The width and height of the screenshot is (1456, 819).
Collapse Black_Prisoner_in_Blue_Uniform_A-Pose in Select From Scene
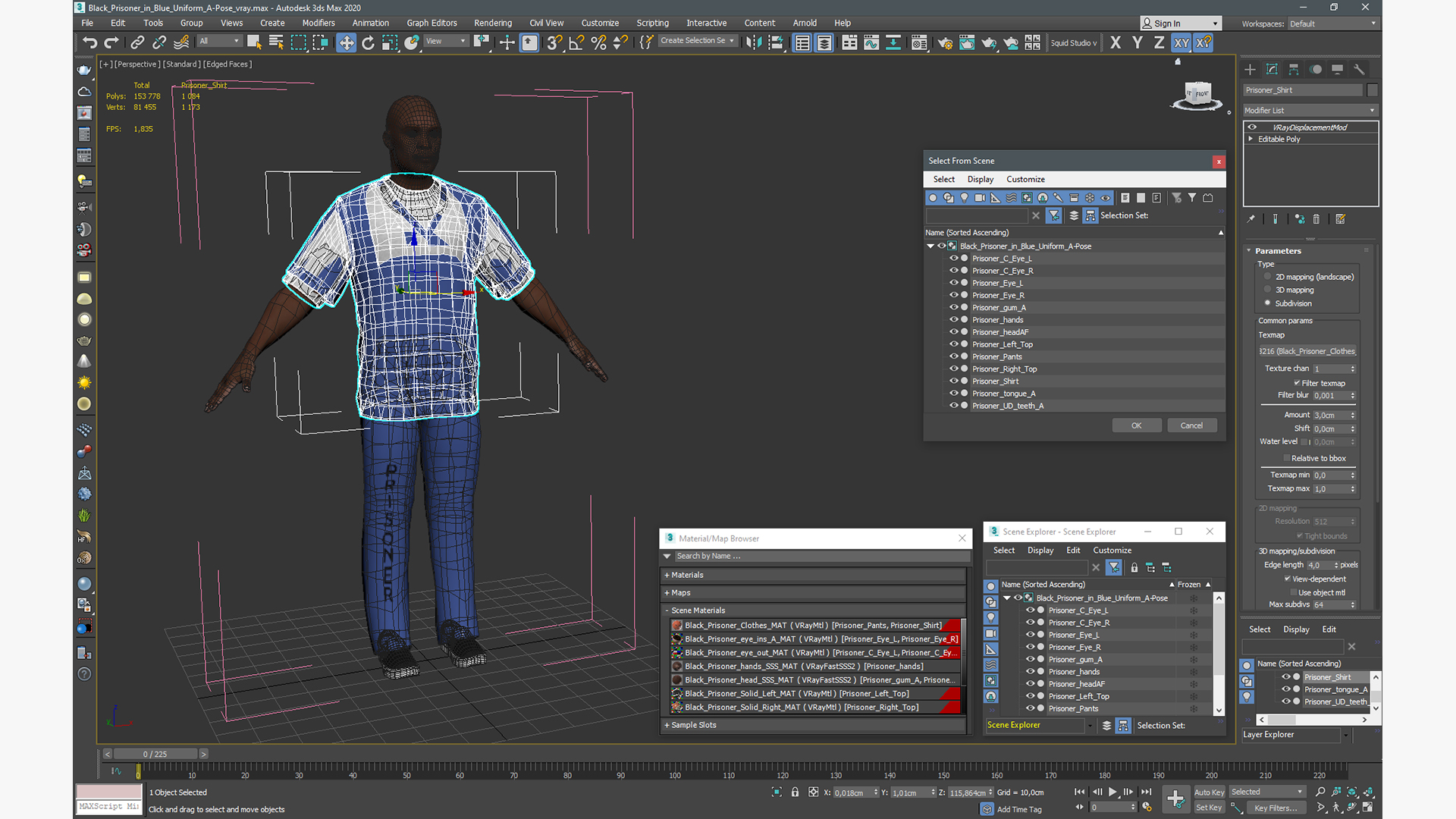(930, 246)
